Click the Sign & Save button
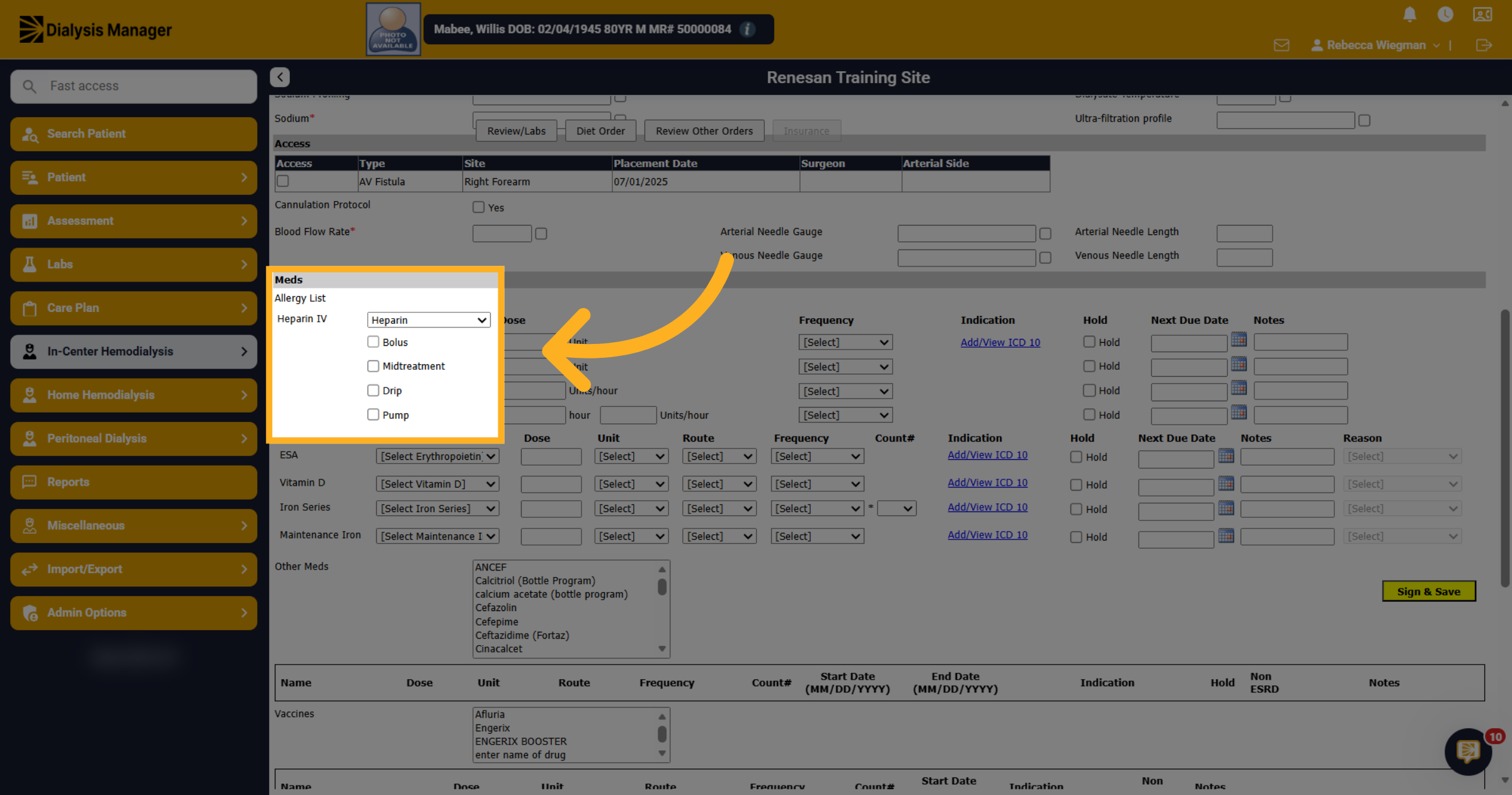The width and height of the screenshot is (1512, 795). click(1429, 592)
